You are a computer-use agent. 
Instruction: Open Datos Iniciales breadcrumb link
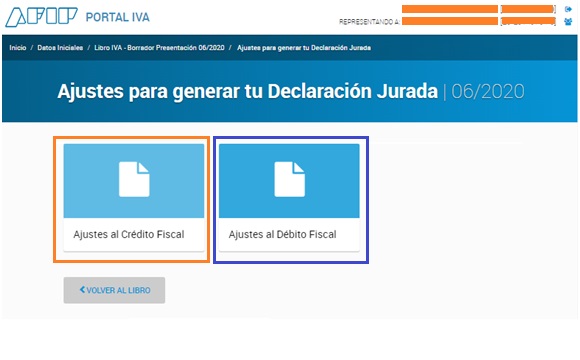click(60, 48)
